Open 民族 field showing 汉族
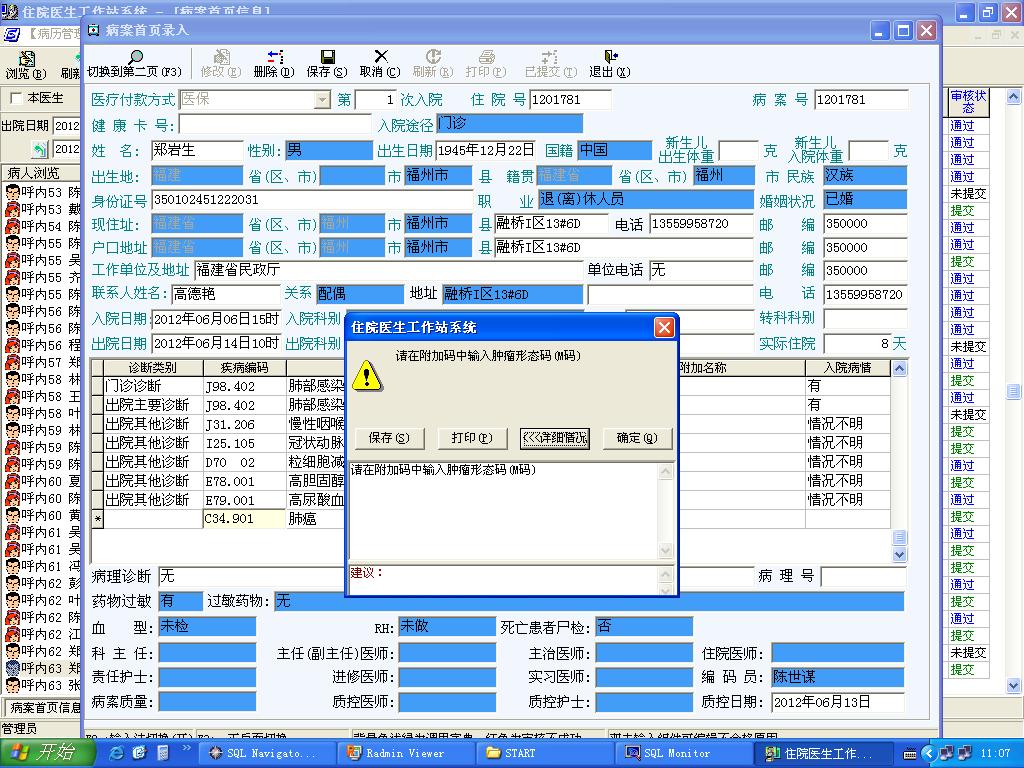The height and width of the screenshot is (768, 1024). (865, 175)
